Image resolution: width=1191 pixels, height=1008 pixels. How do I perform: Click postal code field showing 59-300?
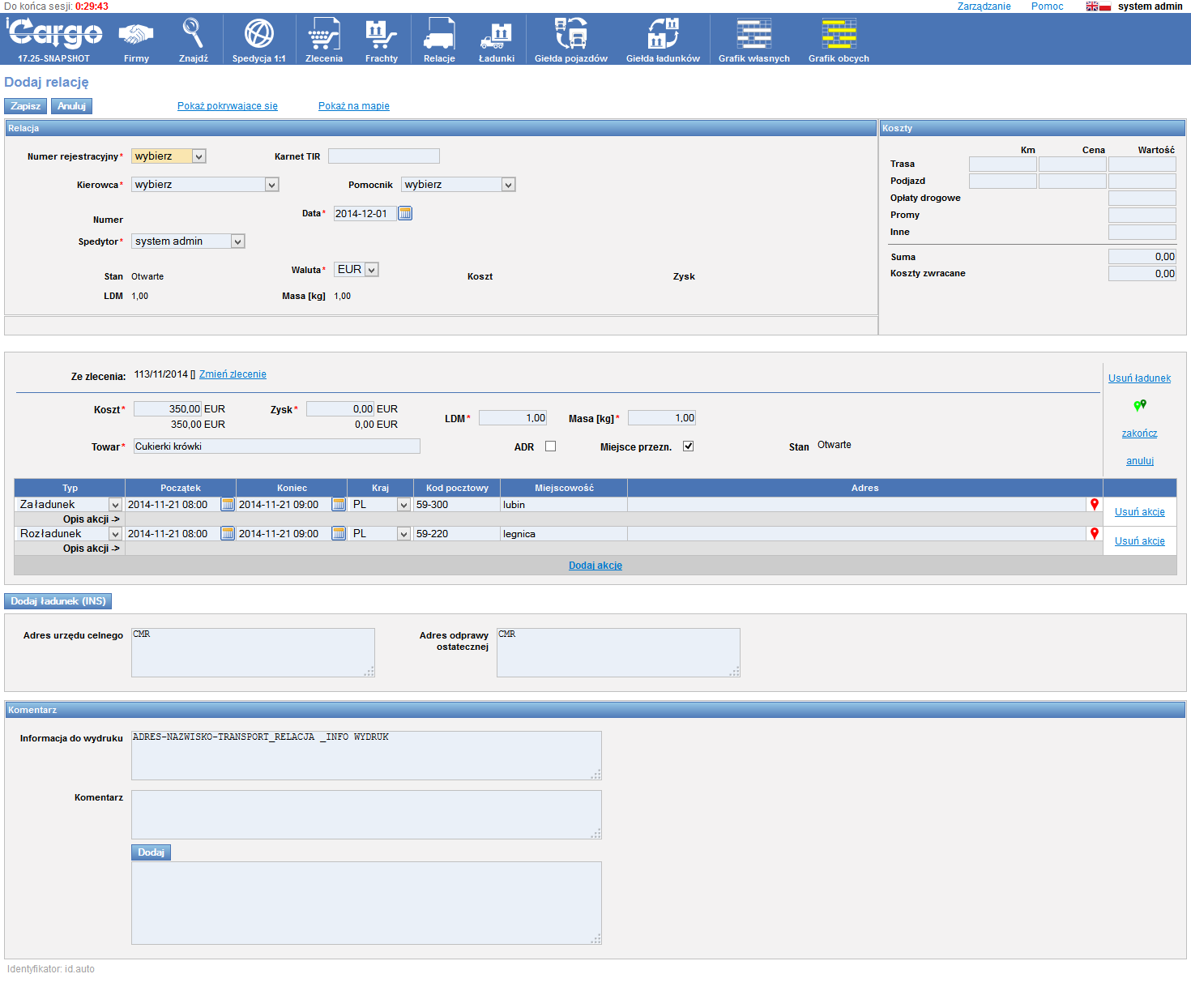[x=457, y=505]
